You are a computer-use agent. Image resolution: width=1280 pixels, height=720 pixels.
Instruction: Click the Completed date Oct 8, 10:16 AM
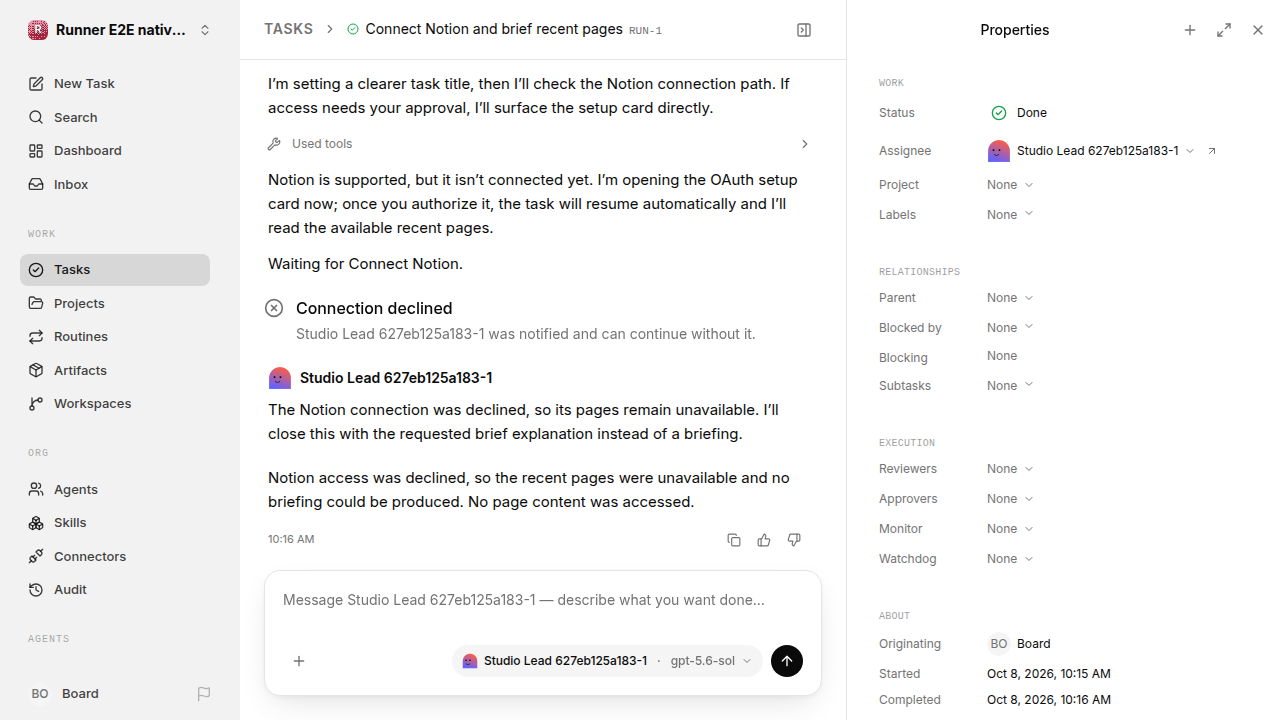pyautogui.click(x=1049, y=700)
